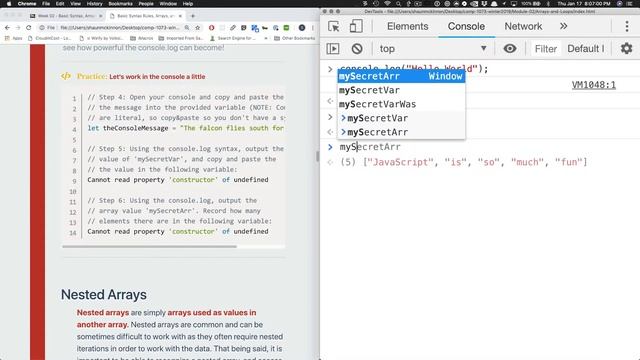The image size is (640, 360).
Task: Open a new Chrome tab
Action: 193,16
